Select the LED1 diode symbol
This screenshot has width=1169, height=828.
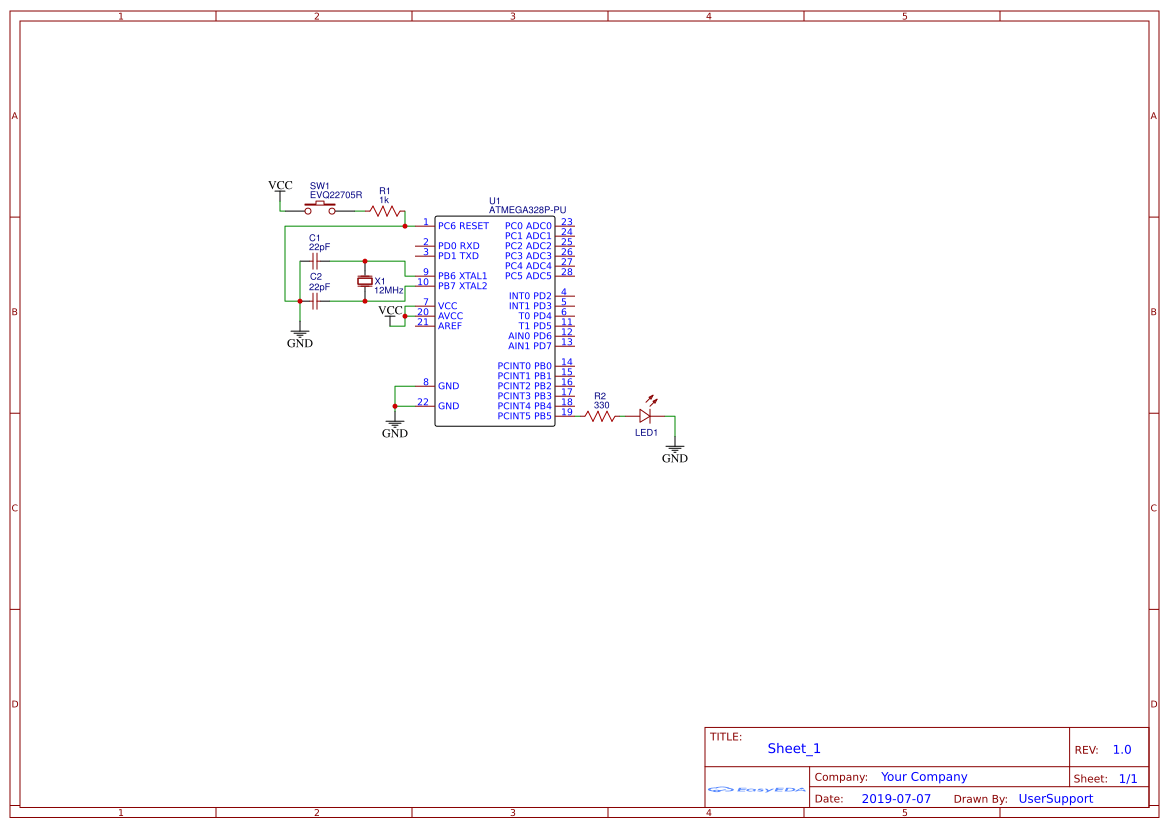[647, 415]
